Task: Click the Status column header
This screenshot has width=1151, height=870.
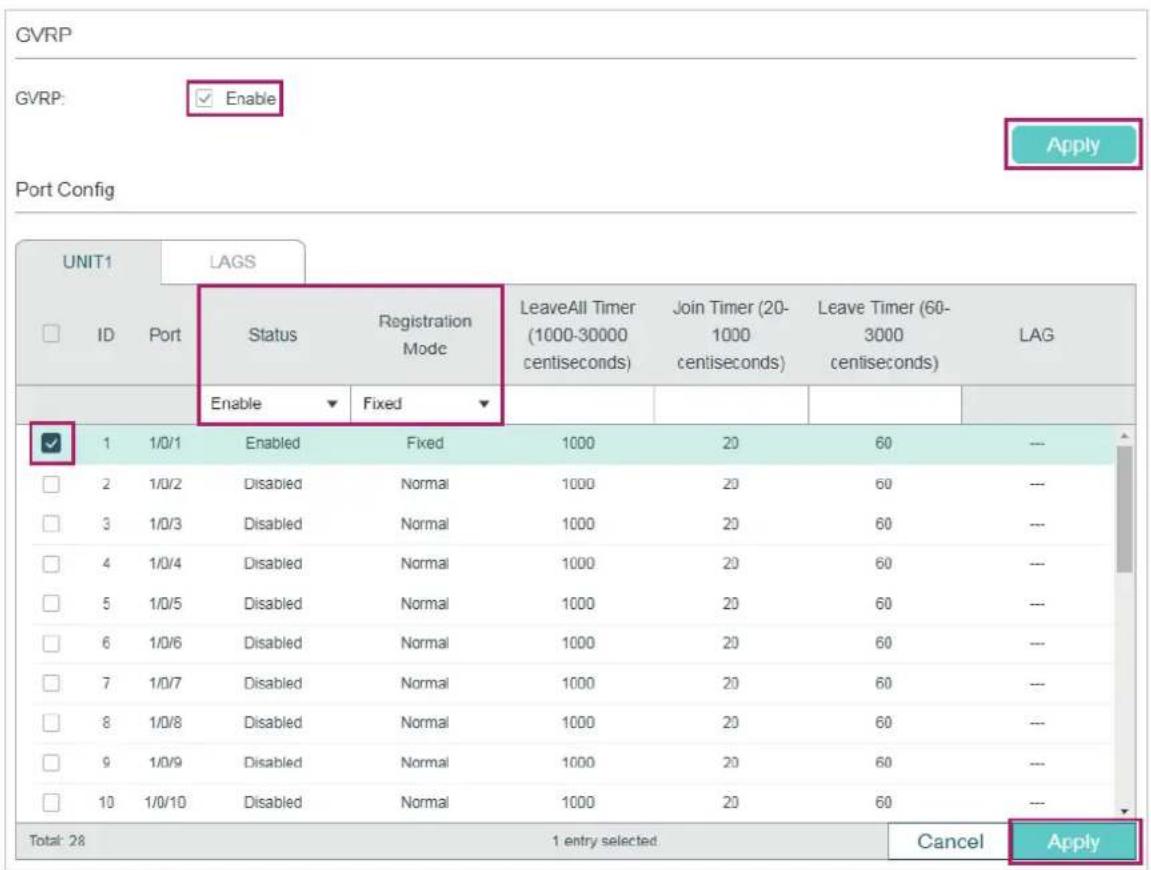Action: click(x=272, y=335)
